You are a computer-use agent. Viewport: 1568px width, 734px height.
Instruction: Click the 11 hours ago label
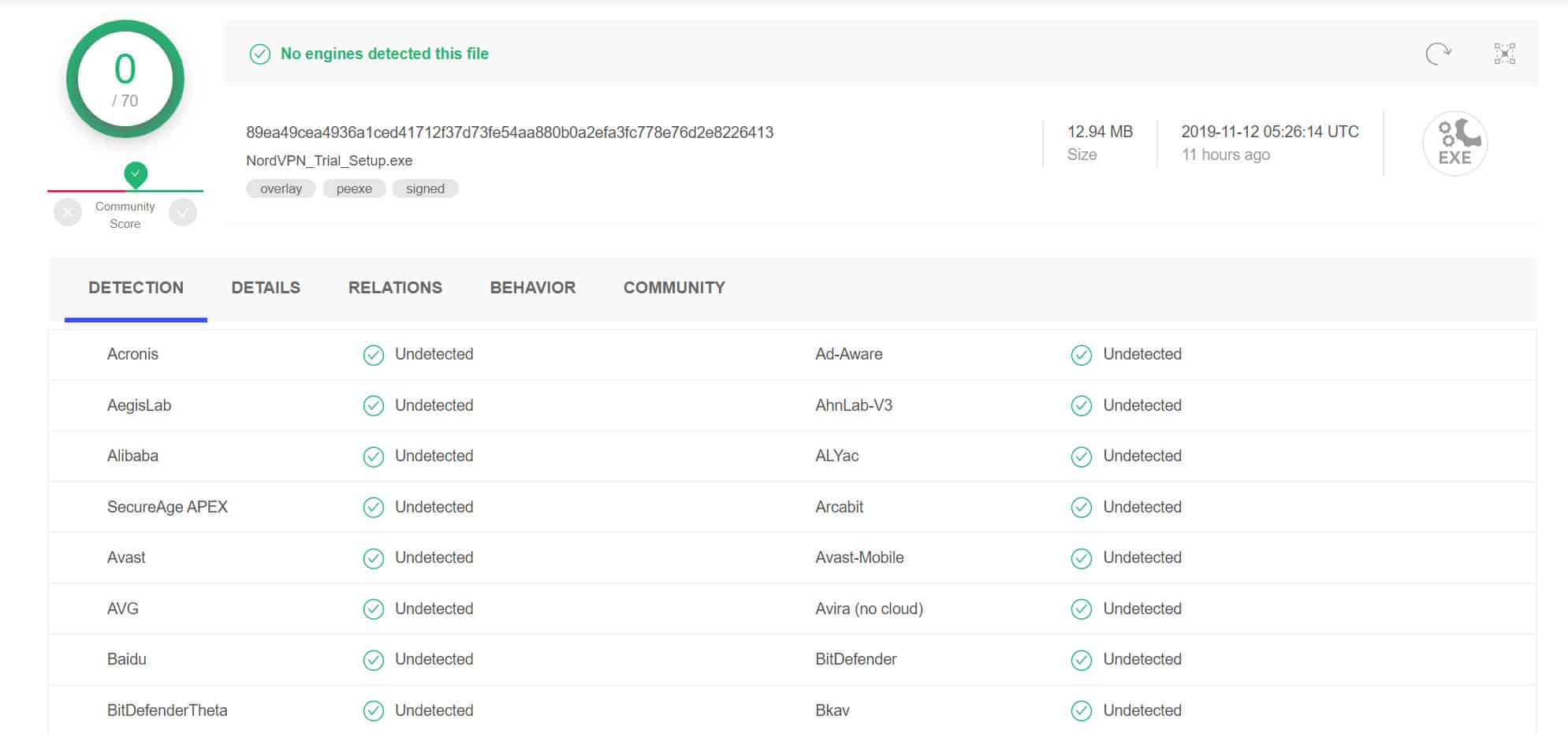1225,155
